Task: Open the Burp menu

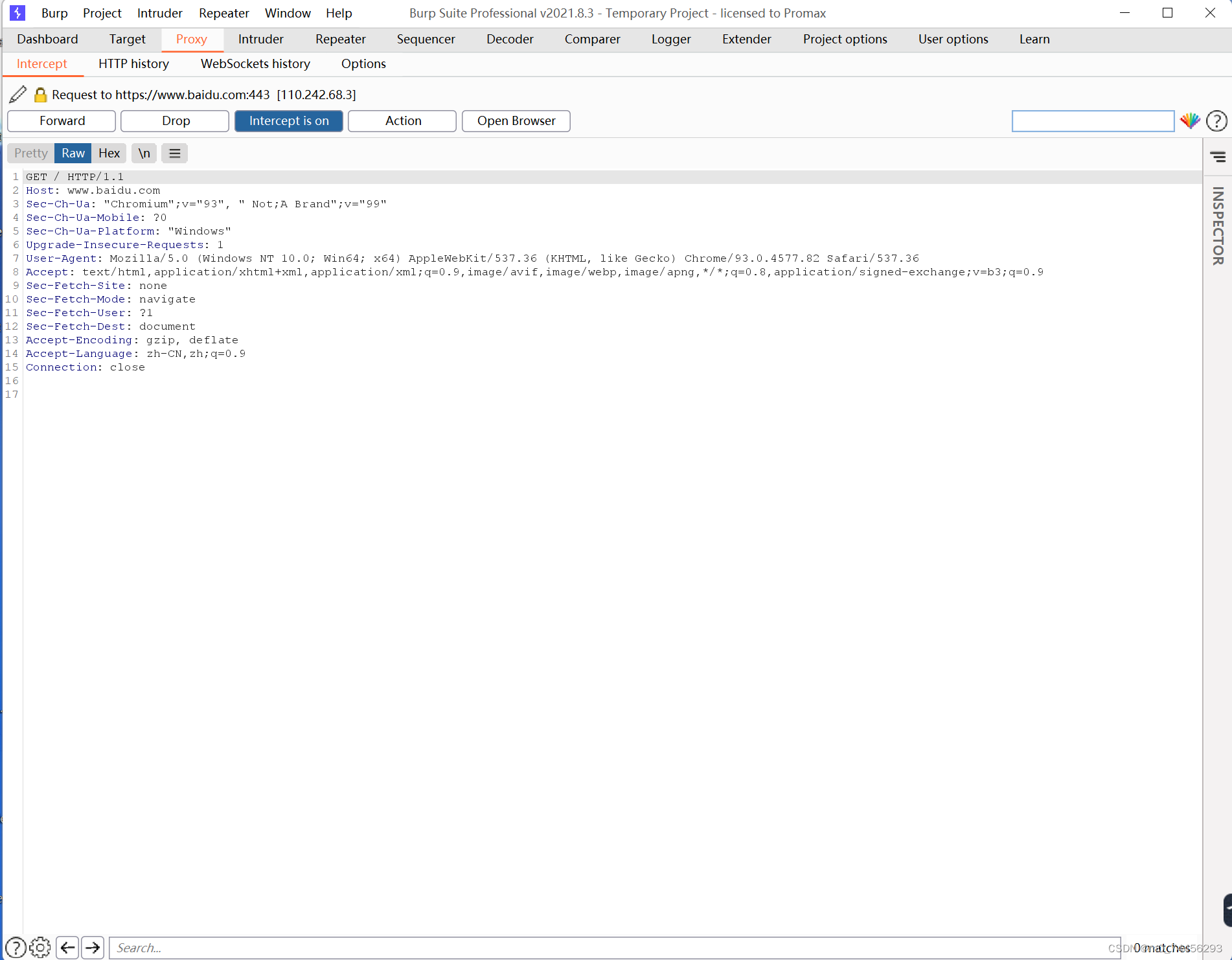Action: click(54, 13)
